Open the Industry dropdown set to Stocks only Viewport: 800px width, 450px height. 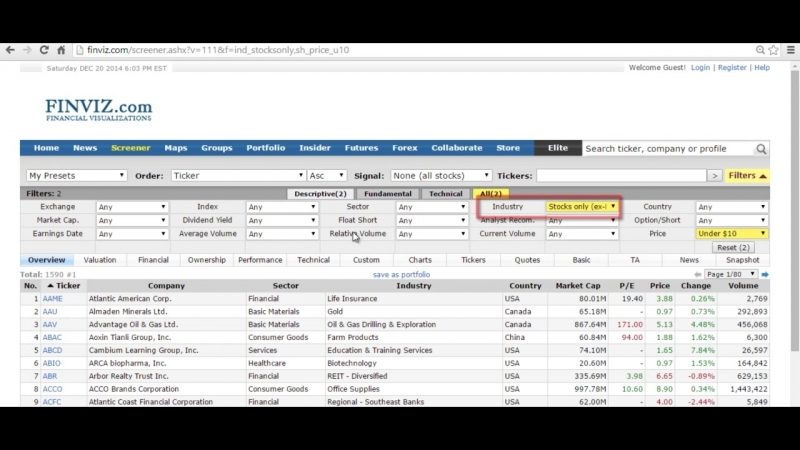coord(582,207)
